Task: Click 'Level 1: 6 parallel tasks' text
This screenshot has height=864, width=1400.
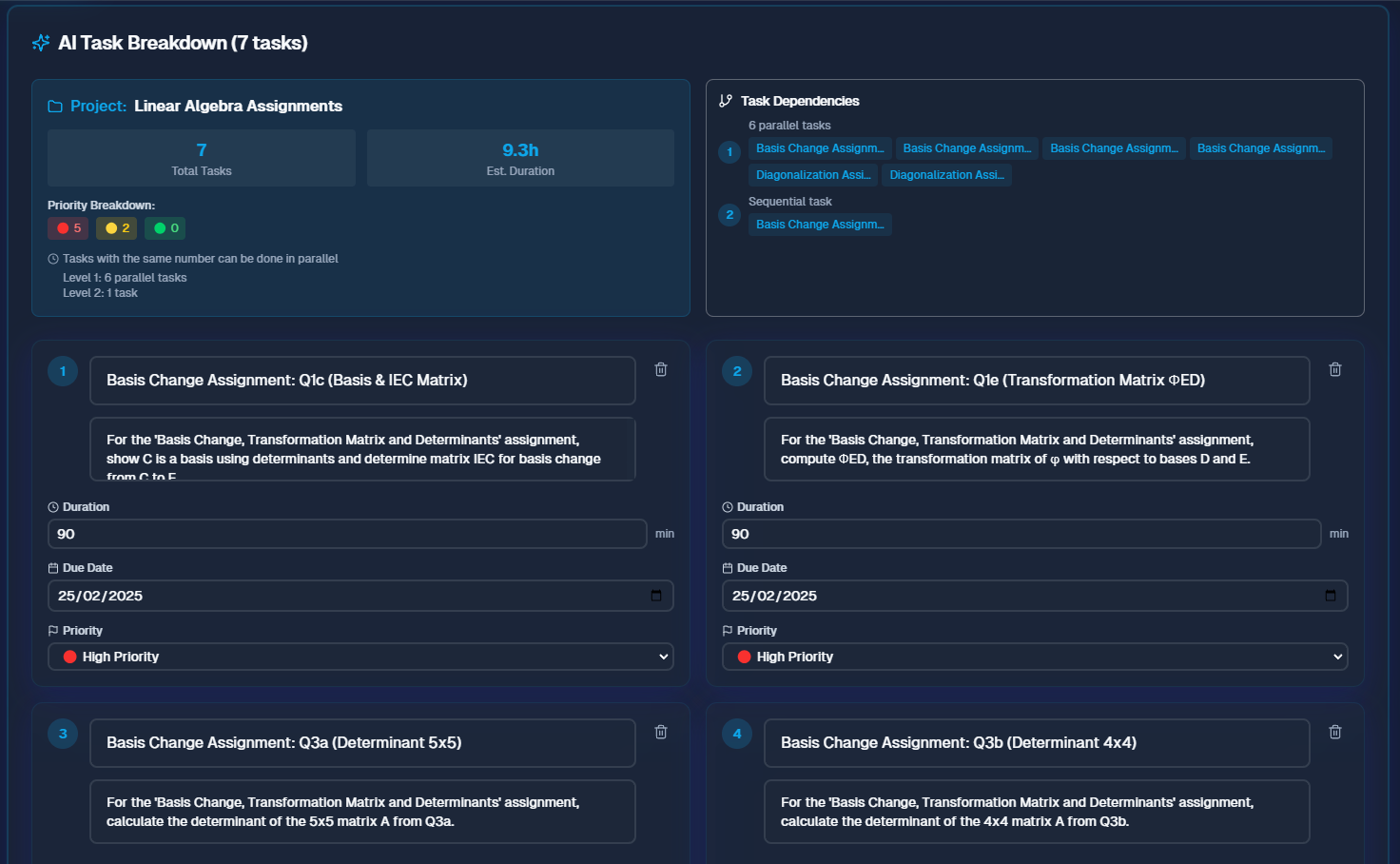Action: tap(125, 278)
